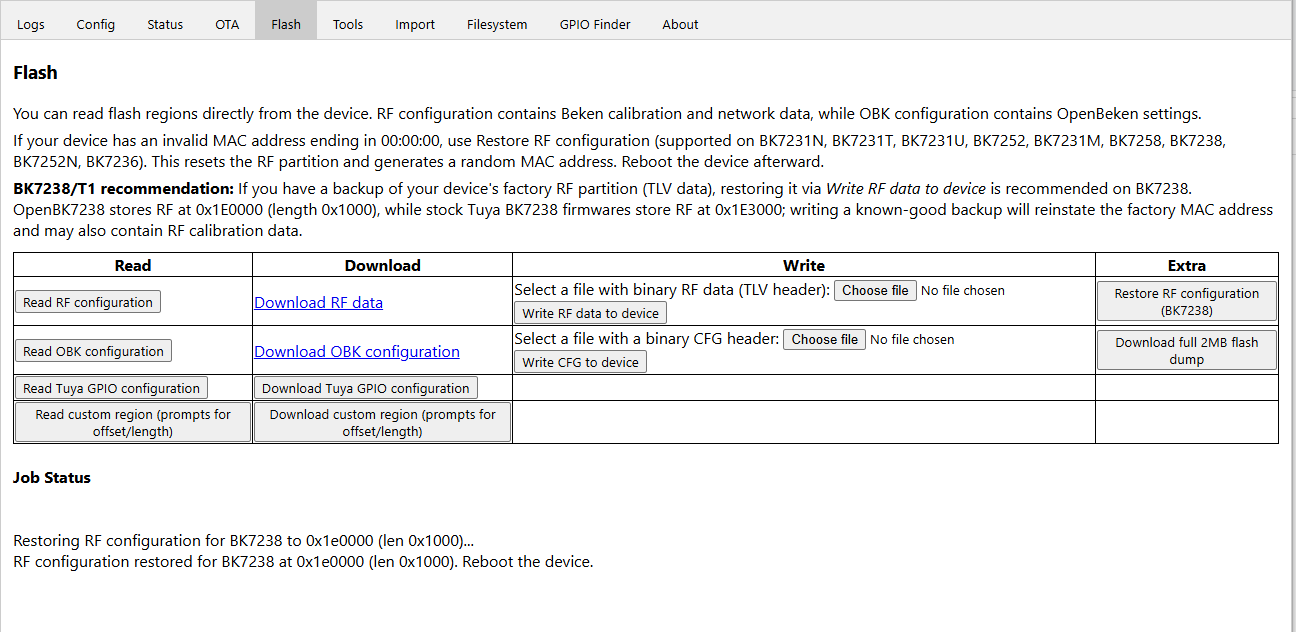Click 'Select a file with a binary CFG header' label
Screen dimensions: 1296x632
(647, 339)
